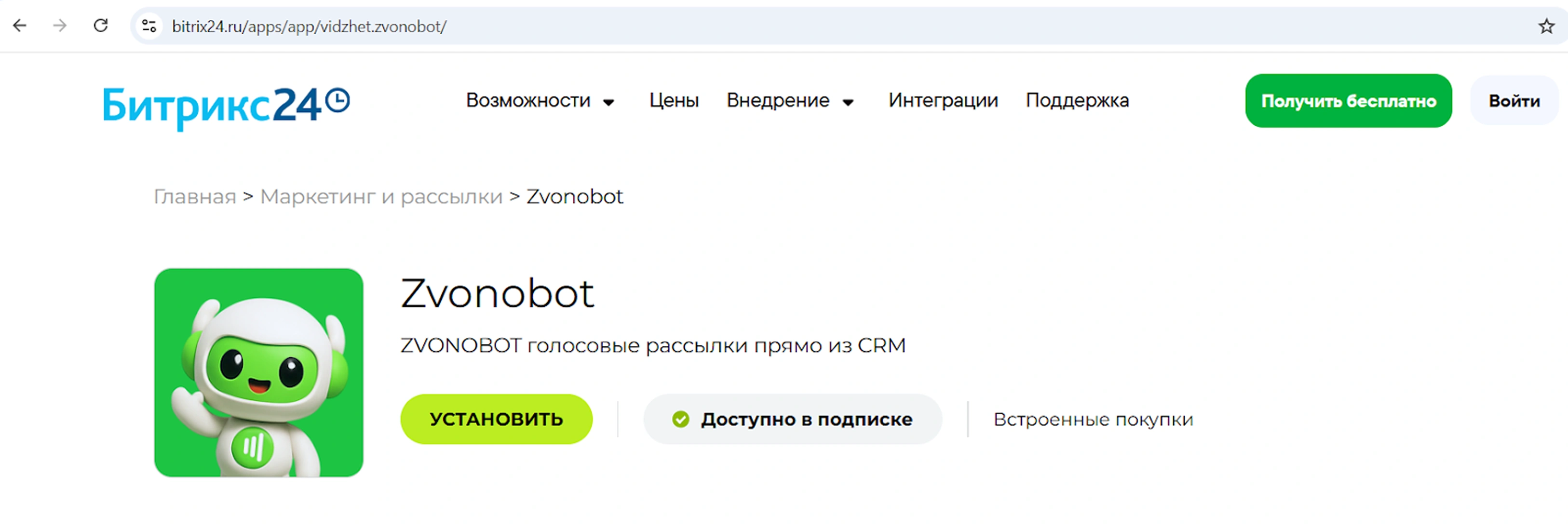Screen dimensions: 1568x528
Task: Click the browser forward arrow
Action: pyautogui.click(x=60, y=26)
